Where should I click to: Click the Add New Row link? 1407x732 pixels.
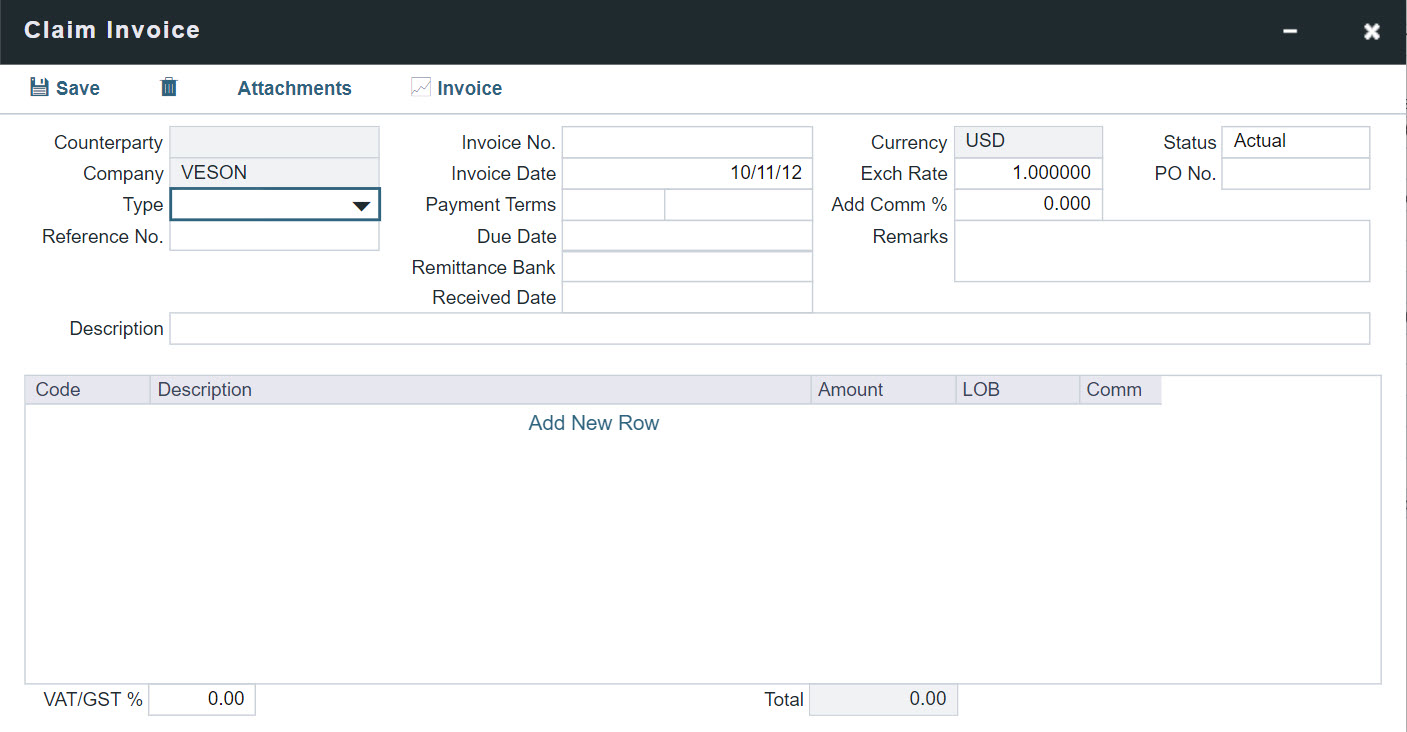(593, 423)
